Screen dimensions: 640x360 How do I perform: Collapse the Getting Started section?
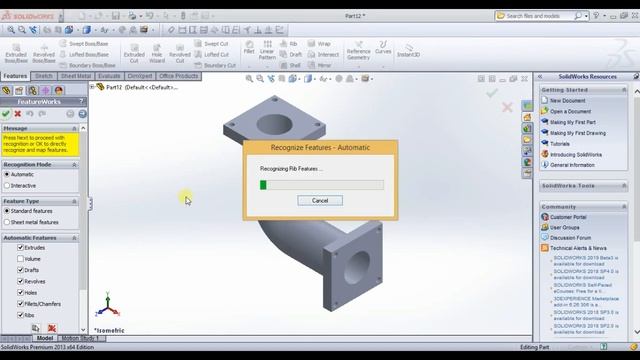[624, 90]
